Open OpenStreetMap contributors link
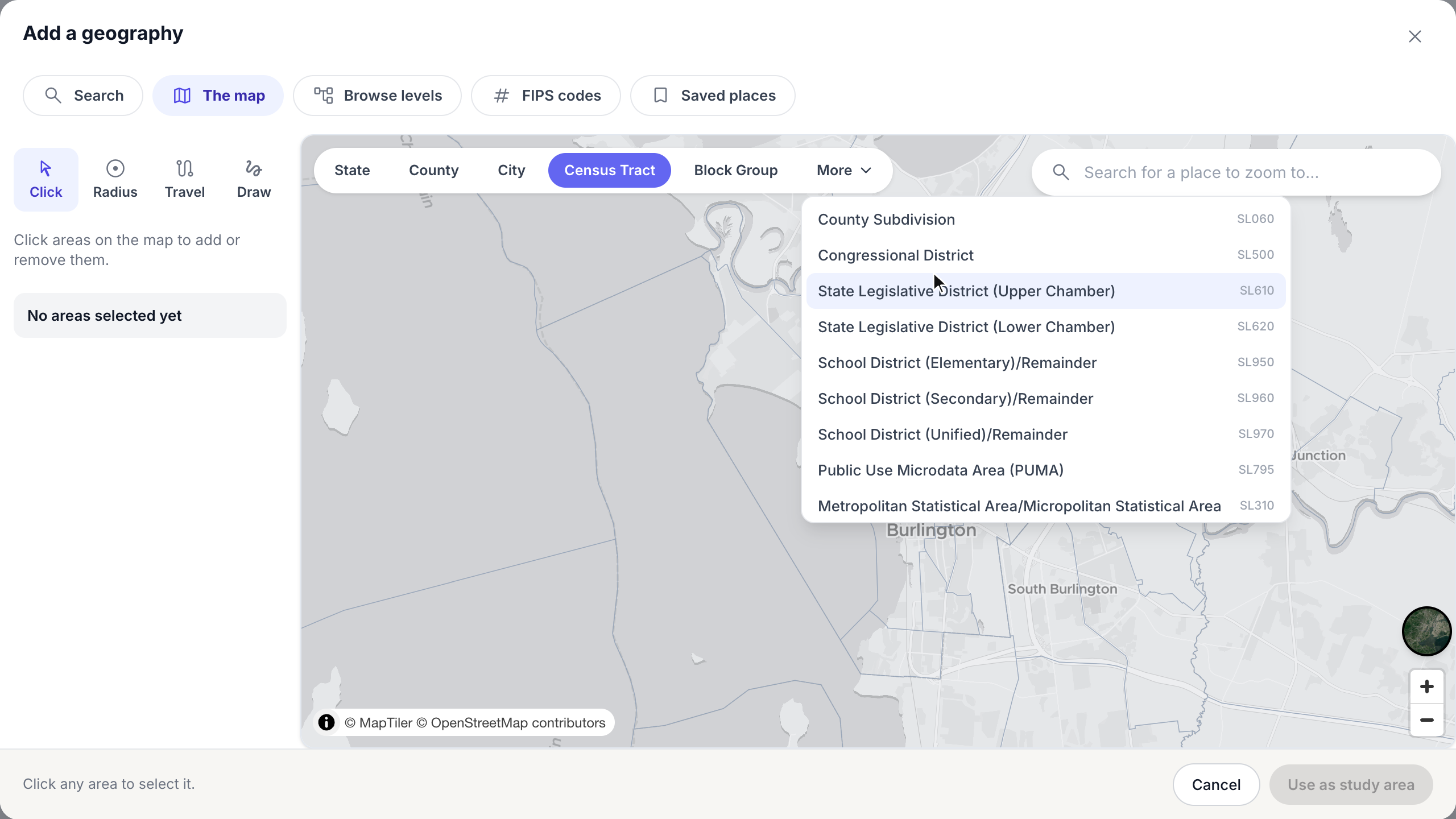Viewport: 1456px width, 819px height. pyautogui.click(x=511, y=723)
